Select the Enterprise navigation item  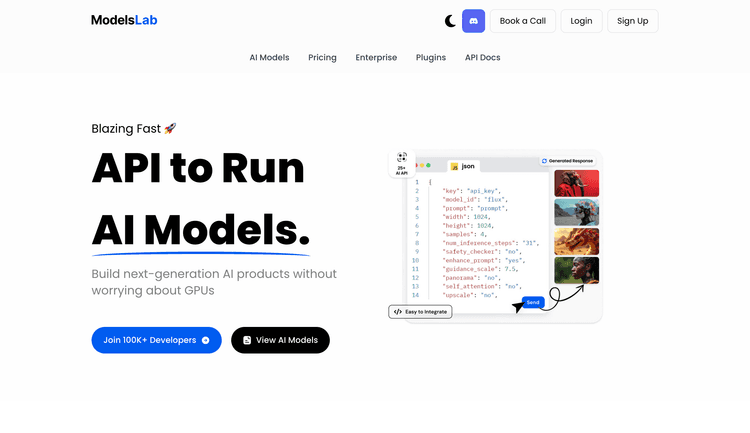376,57
